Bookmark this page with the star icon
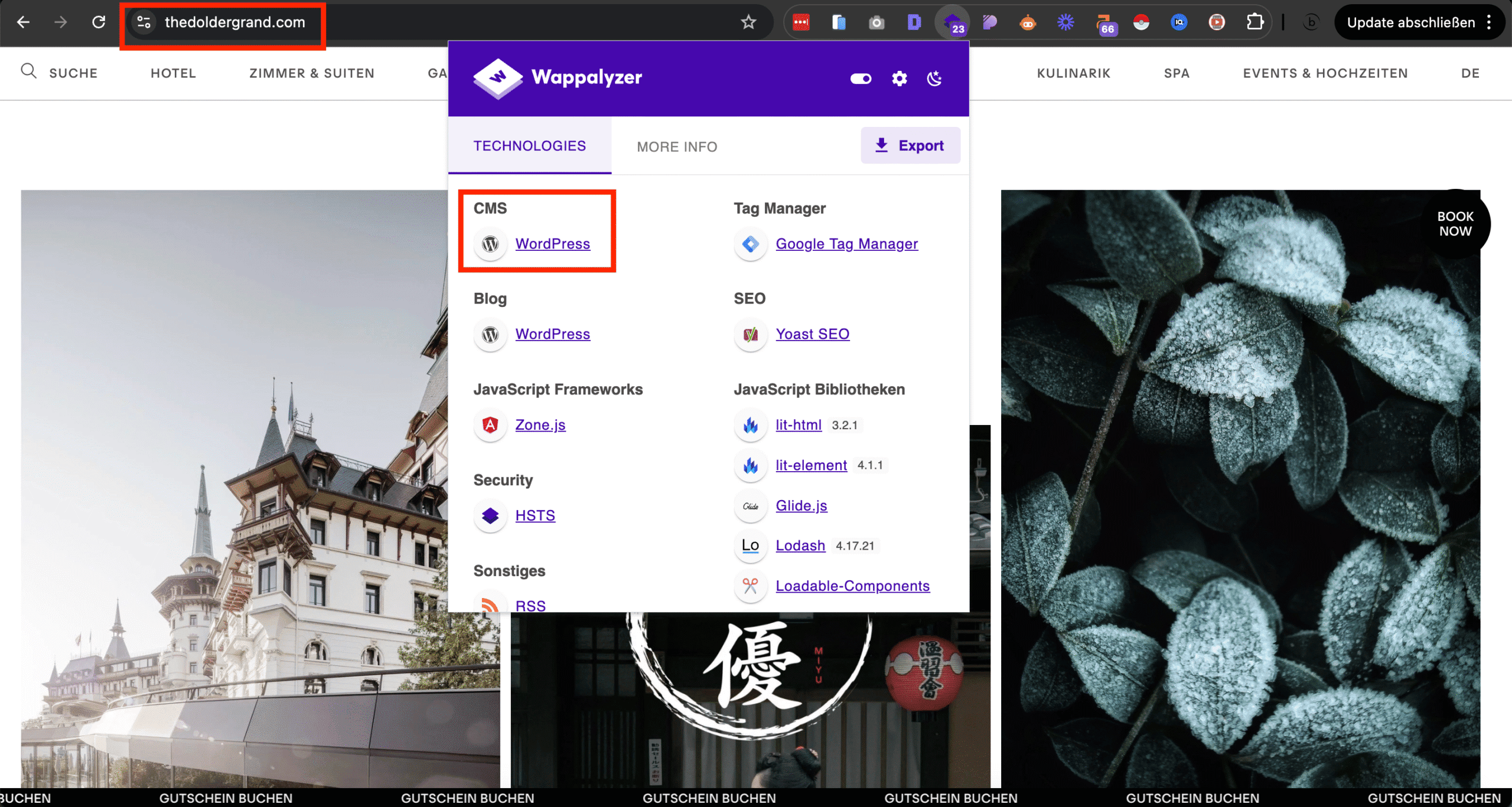 pyautogui.click(x=748, y=22)
